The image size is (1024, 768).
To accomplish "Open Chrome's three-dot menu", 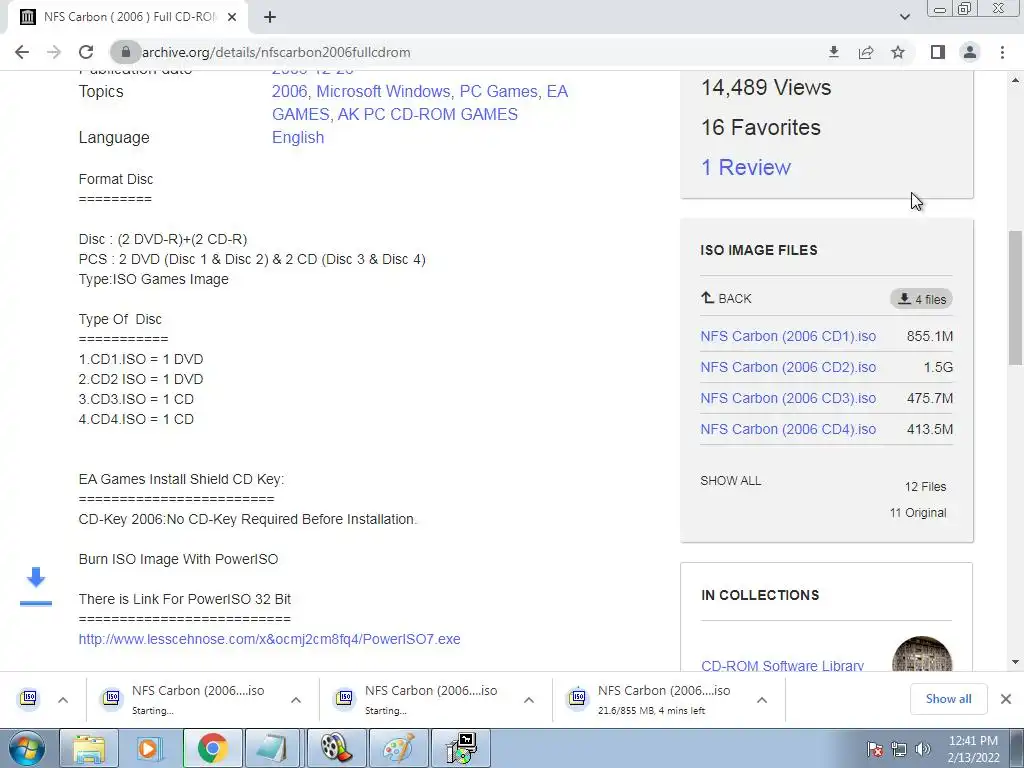I will [1002, 52].
